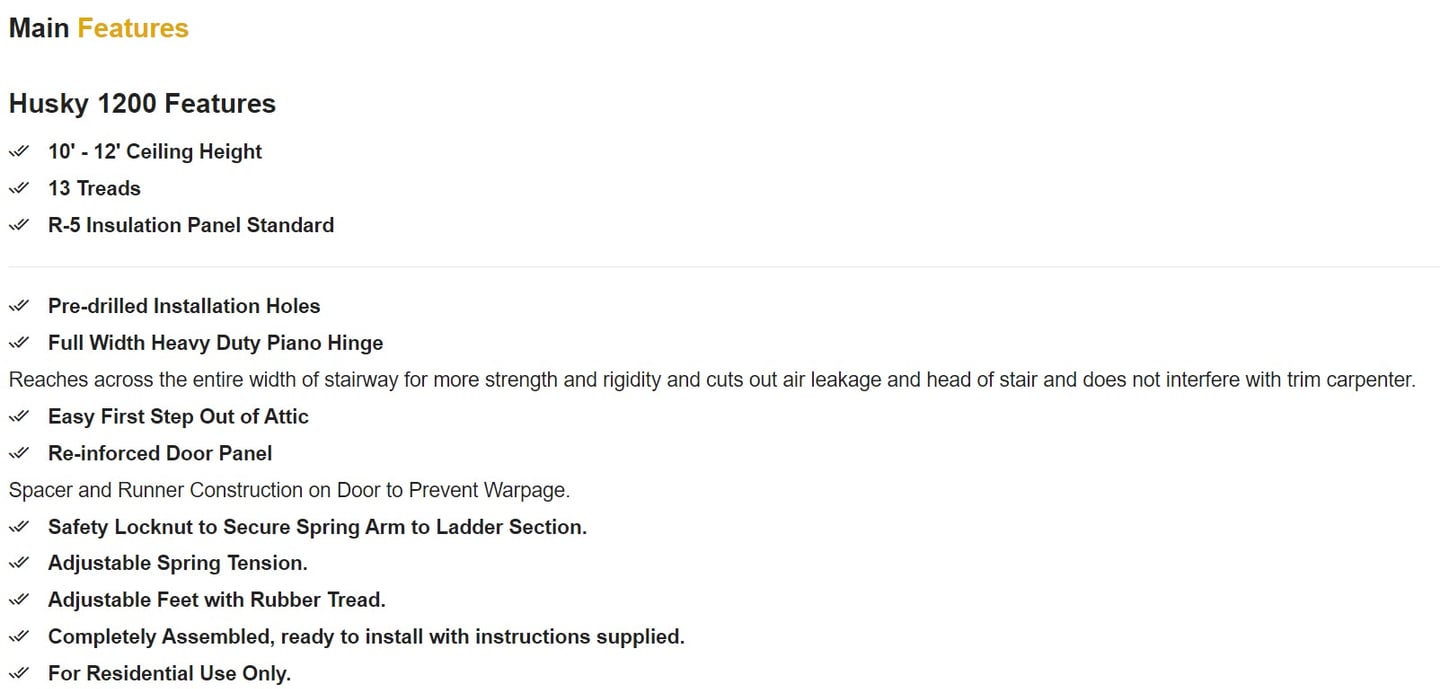Click the checkmark before "Completely Assembled" line

pos(19,638)
